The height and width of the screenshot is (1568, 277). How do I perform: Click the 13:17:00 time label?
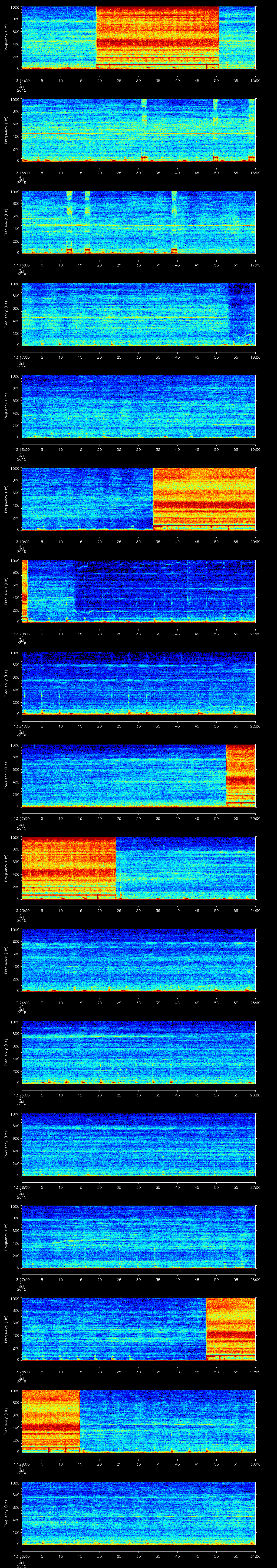[x=21, y=357]
